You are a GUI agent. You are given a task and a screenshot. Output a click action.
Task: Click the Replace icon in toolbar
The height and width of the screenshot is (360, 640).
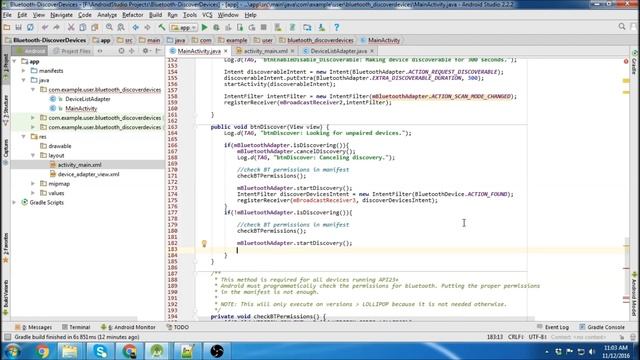pyautogui.click(x=121, y=27)
